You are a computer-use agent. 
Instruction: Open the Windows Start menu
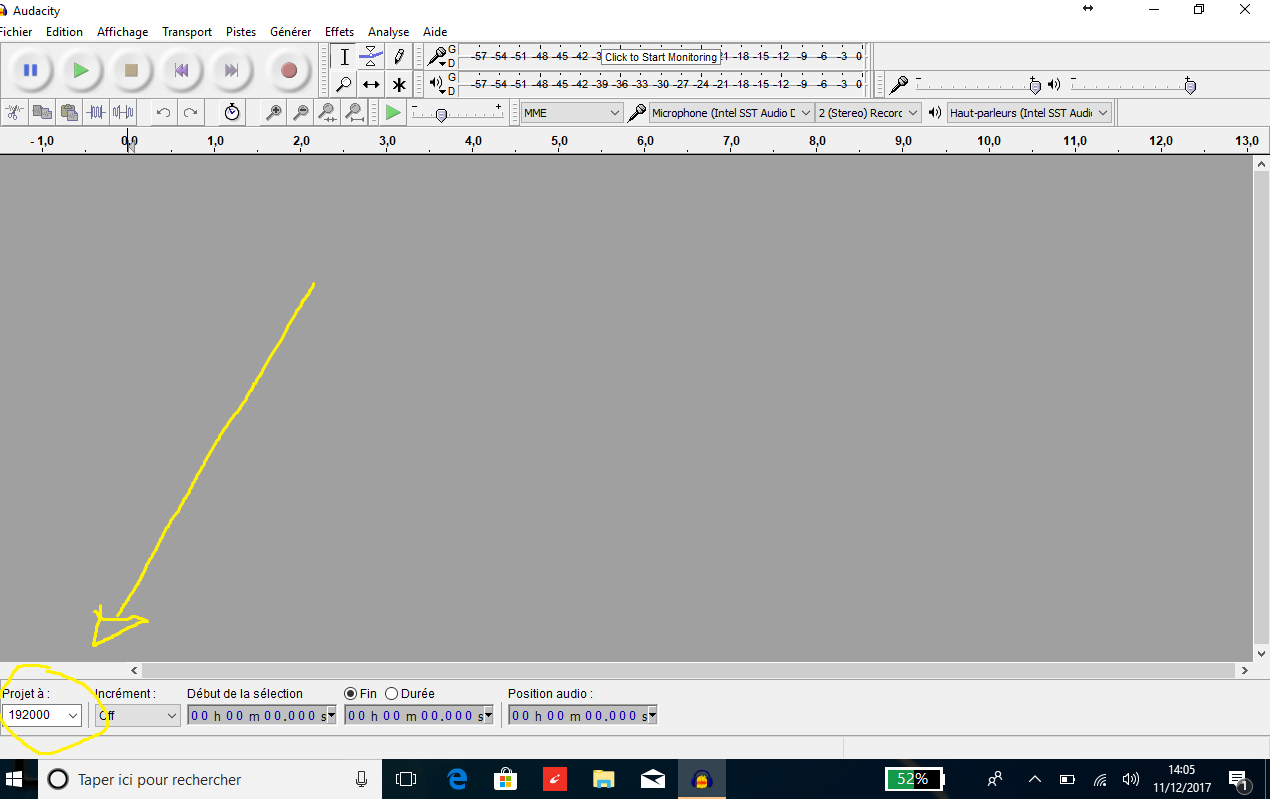(x=16, y=779)
